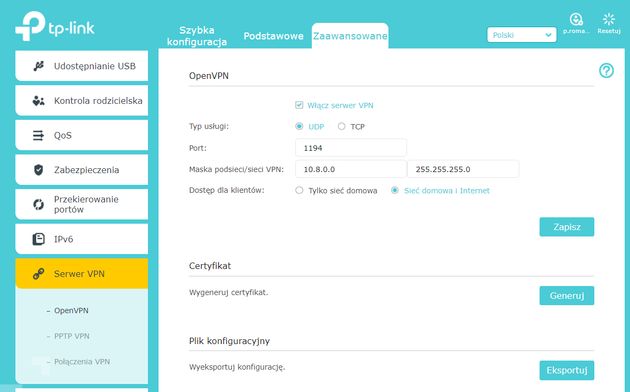Switch to Podstawowe tab
Viewport: 630px width, 392px height.
[273, 36]
